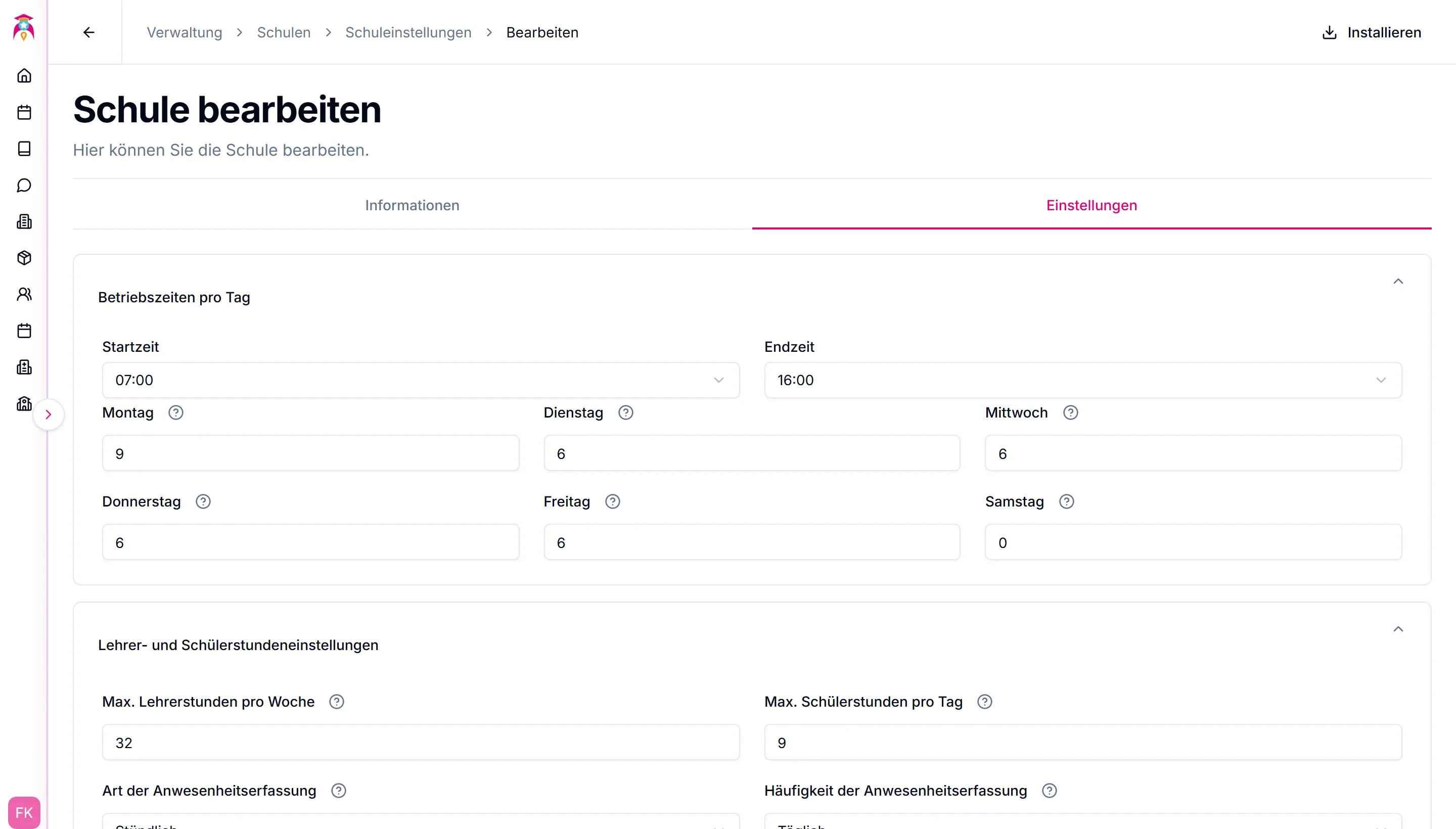Click the Dienstag hours input field

click(x=752, y=454)
